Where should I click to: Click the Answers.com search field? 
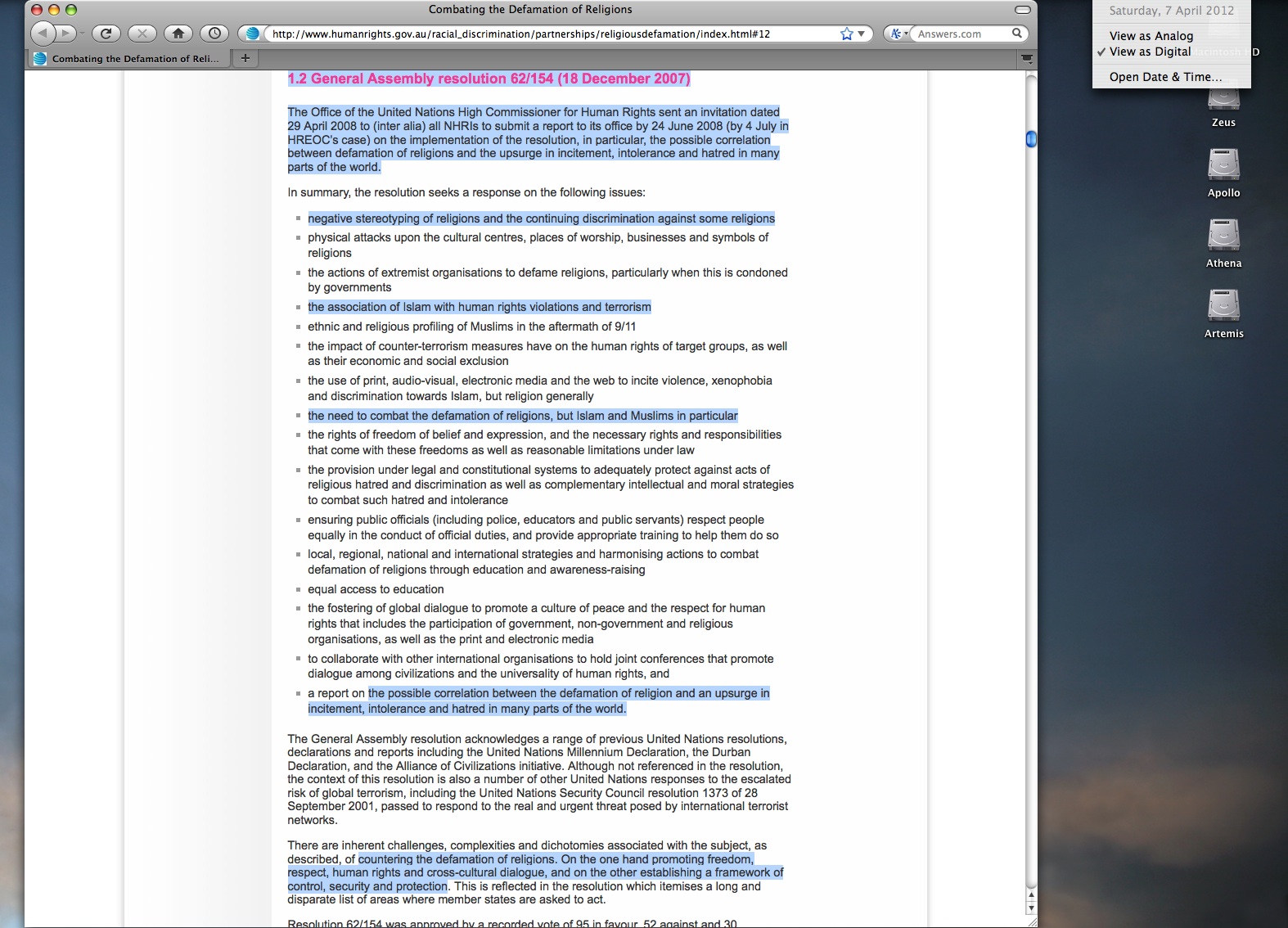pyautogui.click(x=961, y=34)
